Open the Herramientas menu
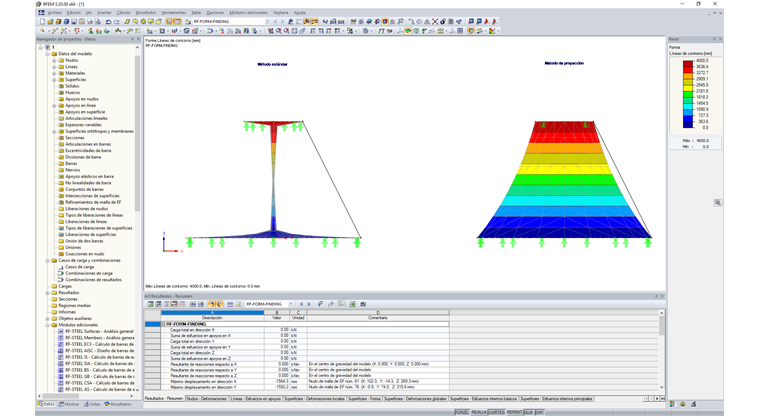 pyautogui.click(x=174, y=13)
